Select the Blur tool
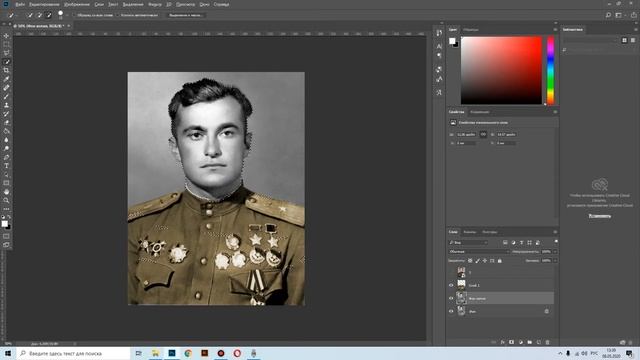The width and height of the screenshot is (640, 360). [6, 140]
